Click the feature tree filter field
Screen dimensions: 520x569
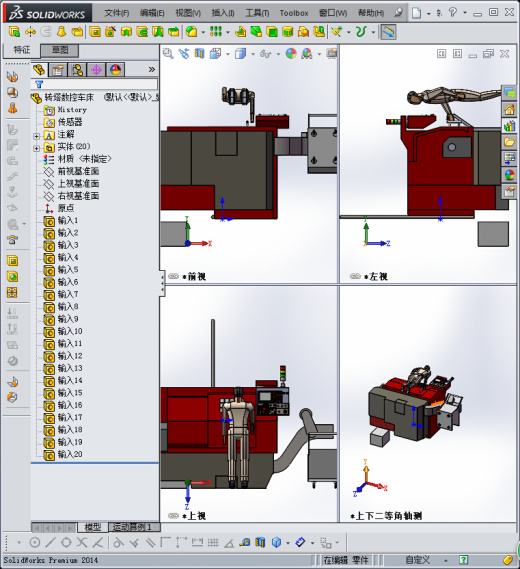[95, 84]
